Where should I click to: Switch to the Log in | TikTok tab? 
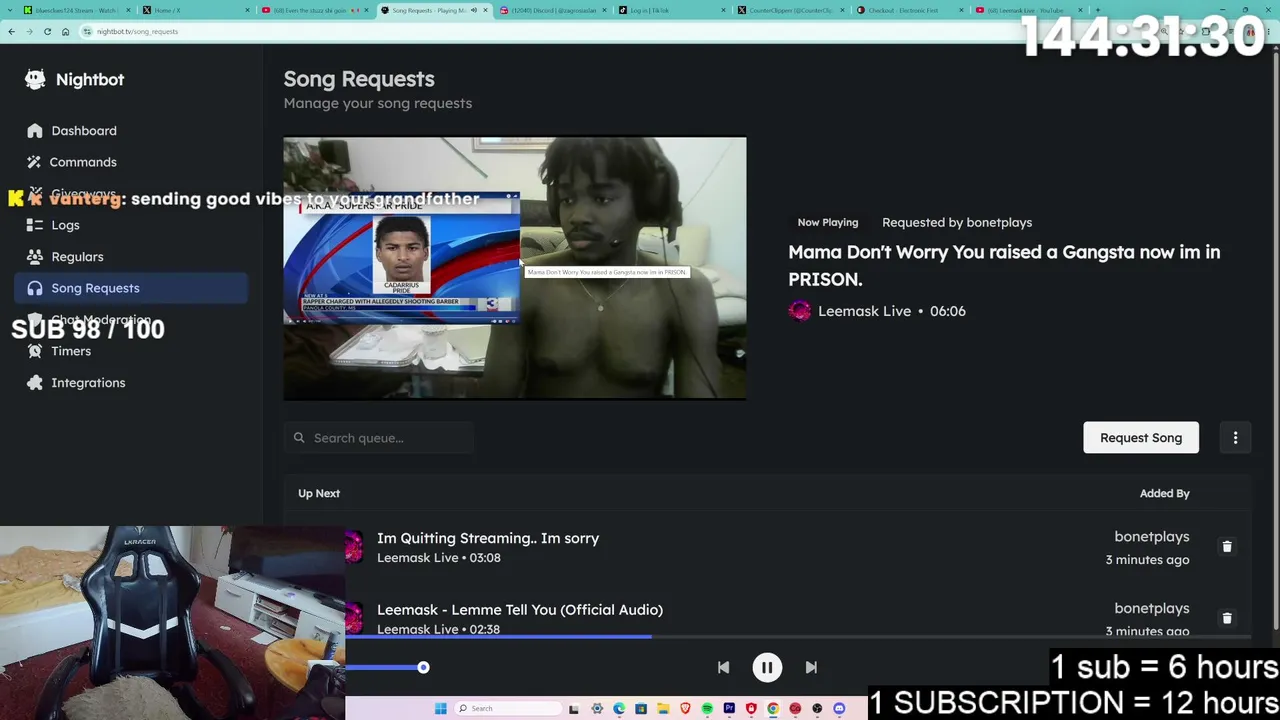[x=672, y=10]
